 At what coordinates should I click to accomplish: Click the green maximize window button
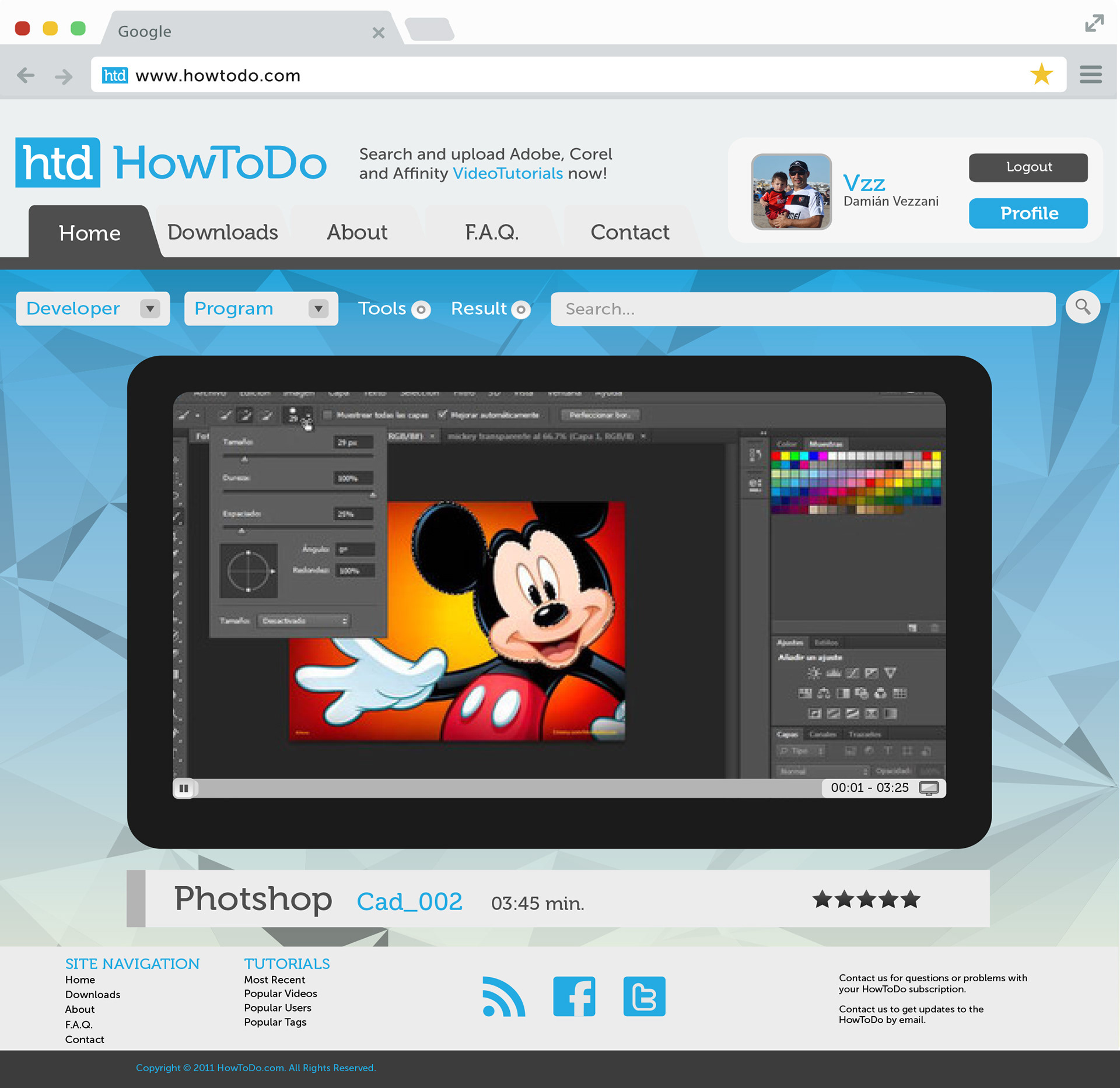point(78,28)
